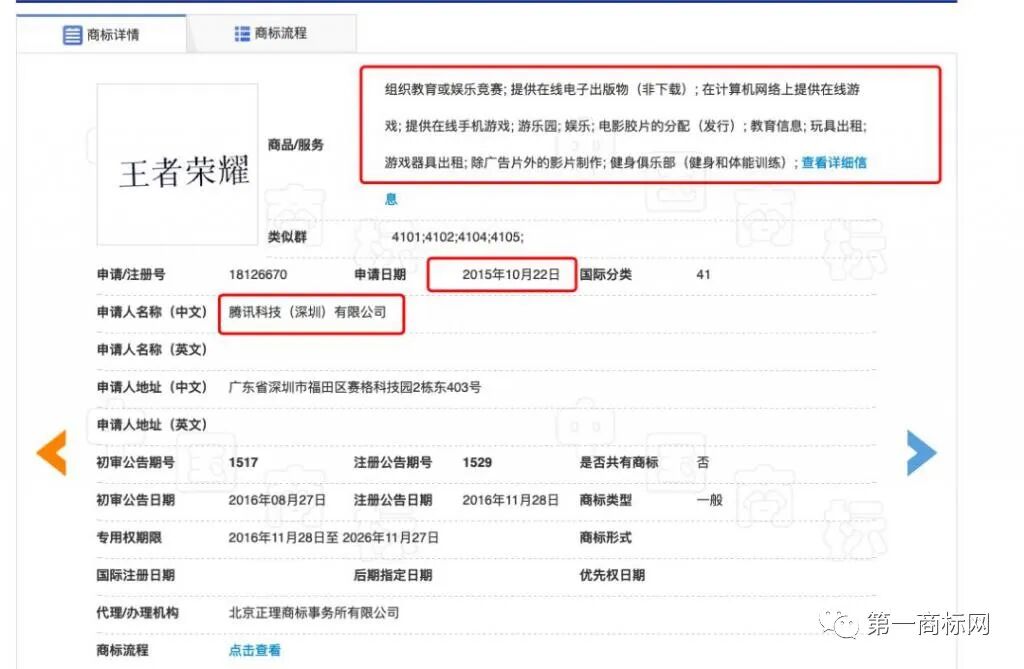Click the 是否共有商标 label
Image resolution: width=1024 pixels, height=669 pixels.
click(x=619, y=463)
